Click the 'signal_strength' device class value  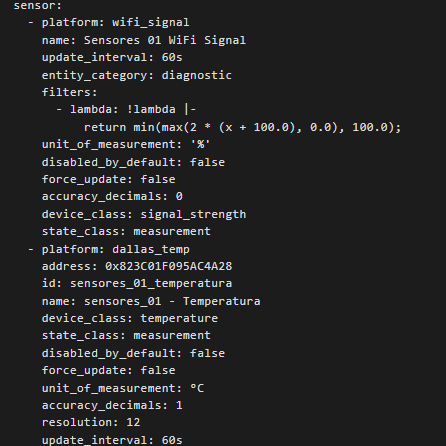(193, 214)
